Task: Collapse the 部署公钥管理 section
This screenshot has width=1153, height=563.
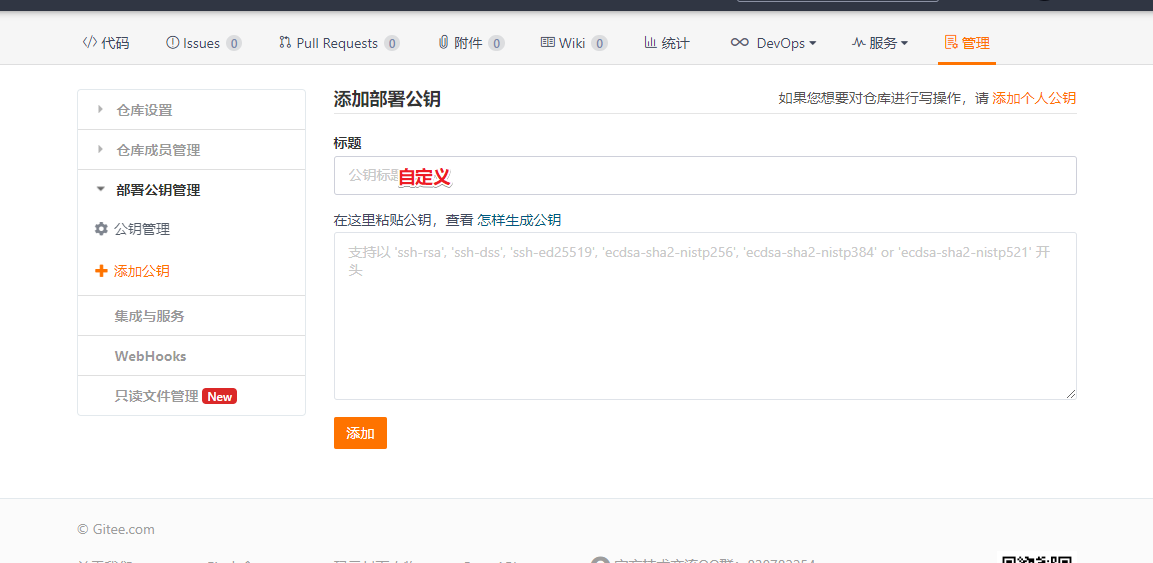Action: (x=158, y=190)
